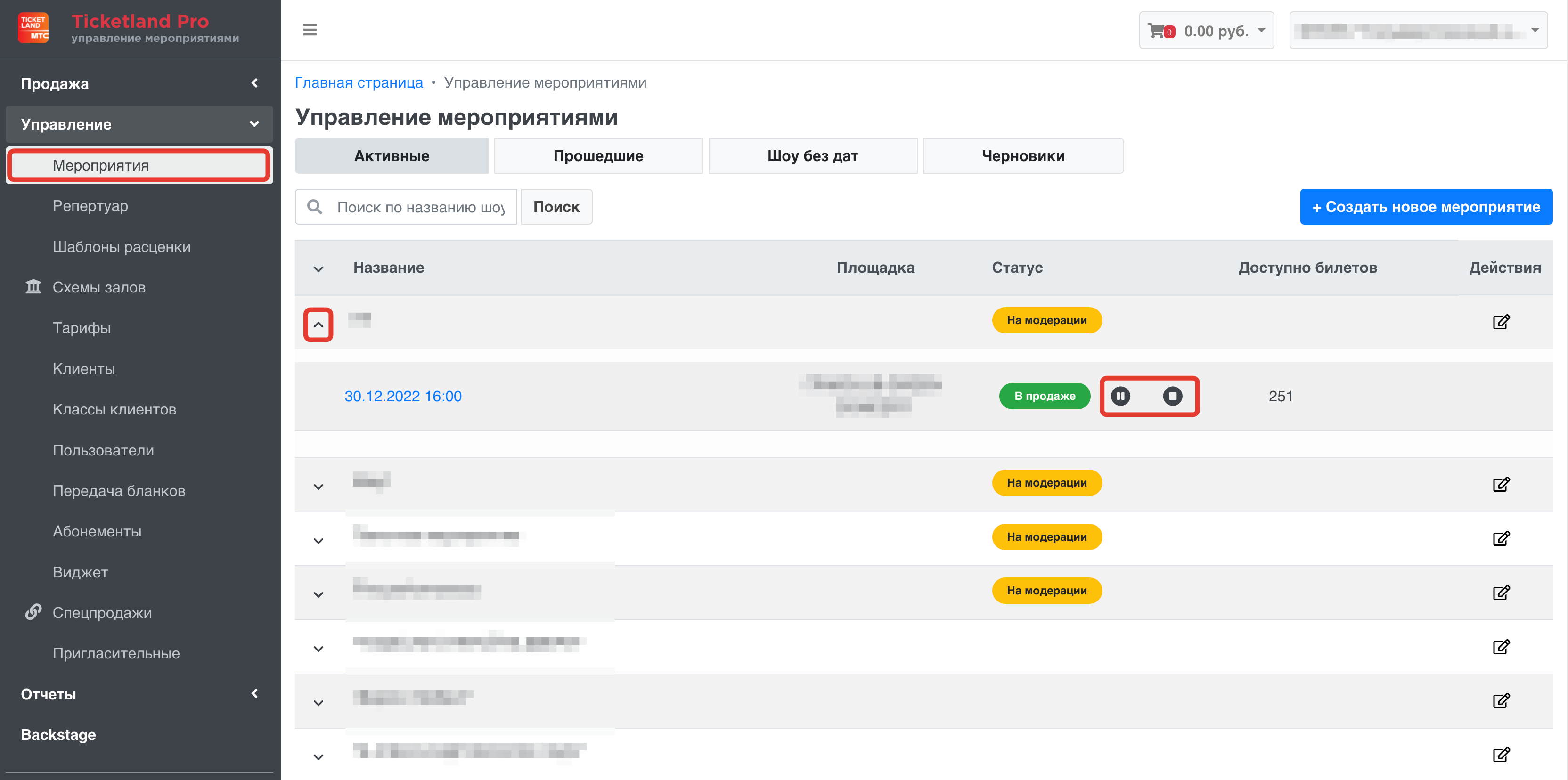Click the Ticketland Pro title text
Image resolution: width=1568 pixels, height=780 pixels.
(x=140, y=21)
